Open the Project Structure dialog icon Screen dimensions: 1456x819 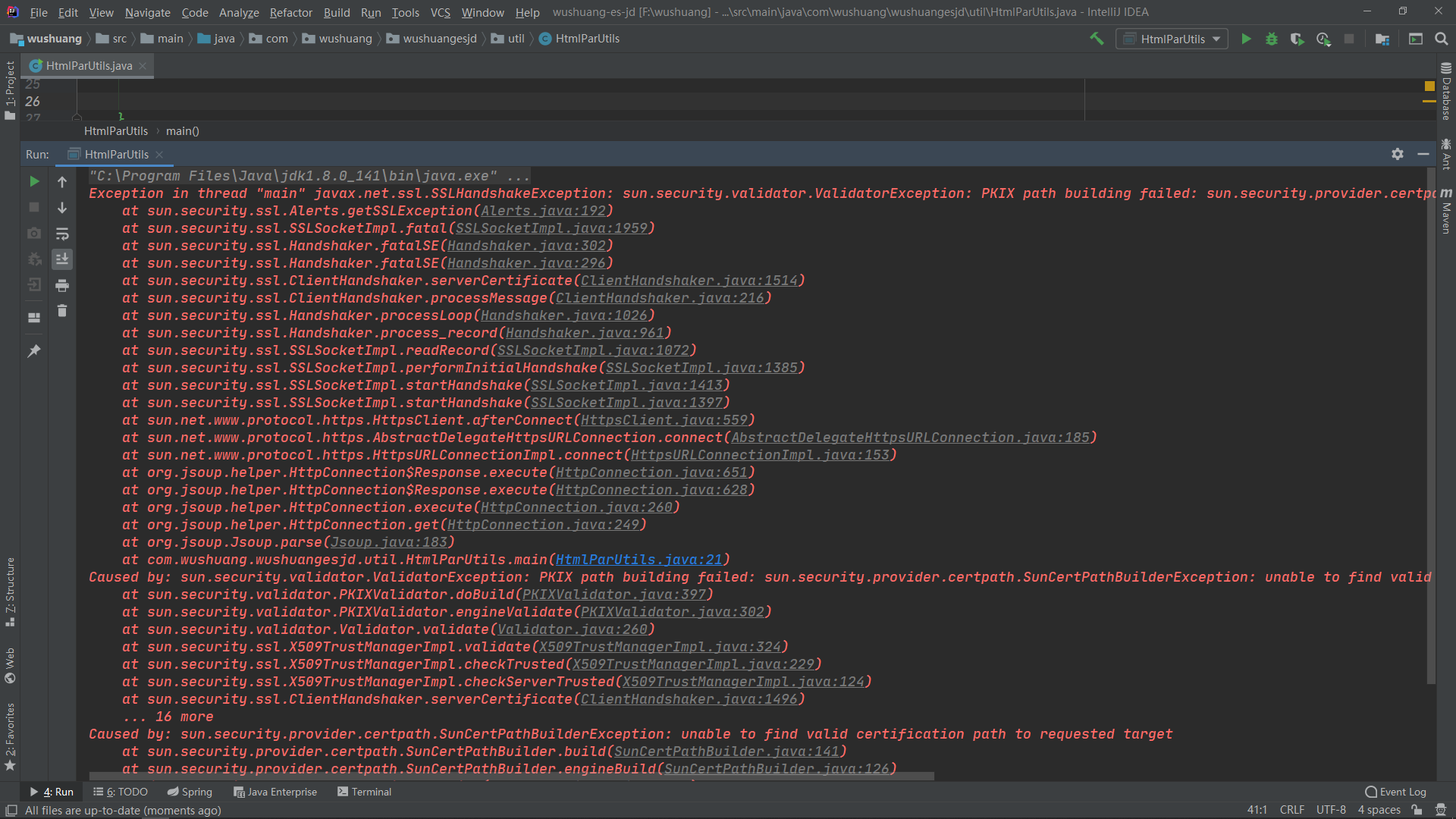(x=1382, y=39)
